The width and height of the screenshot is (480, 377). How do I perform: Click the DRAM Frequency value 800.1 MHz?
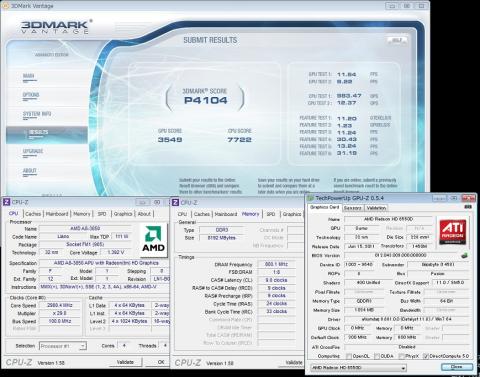276,264
